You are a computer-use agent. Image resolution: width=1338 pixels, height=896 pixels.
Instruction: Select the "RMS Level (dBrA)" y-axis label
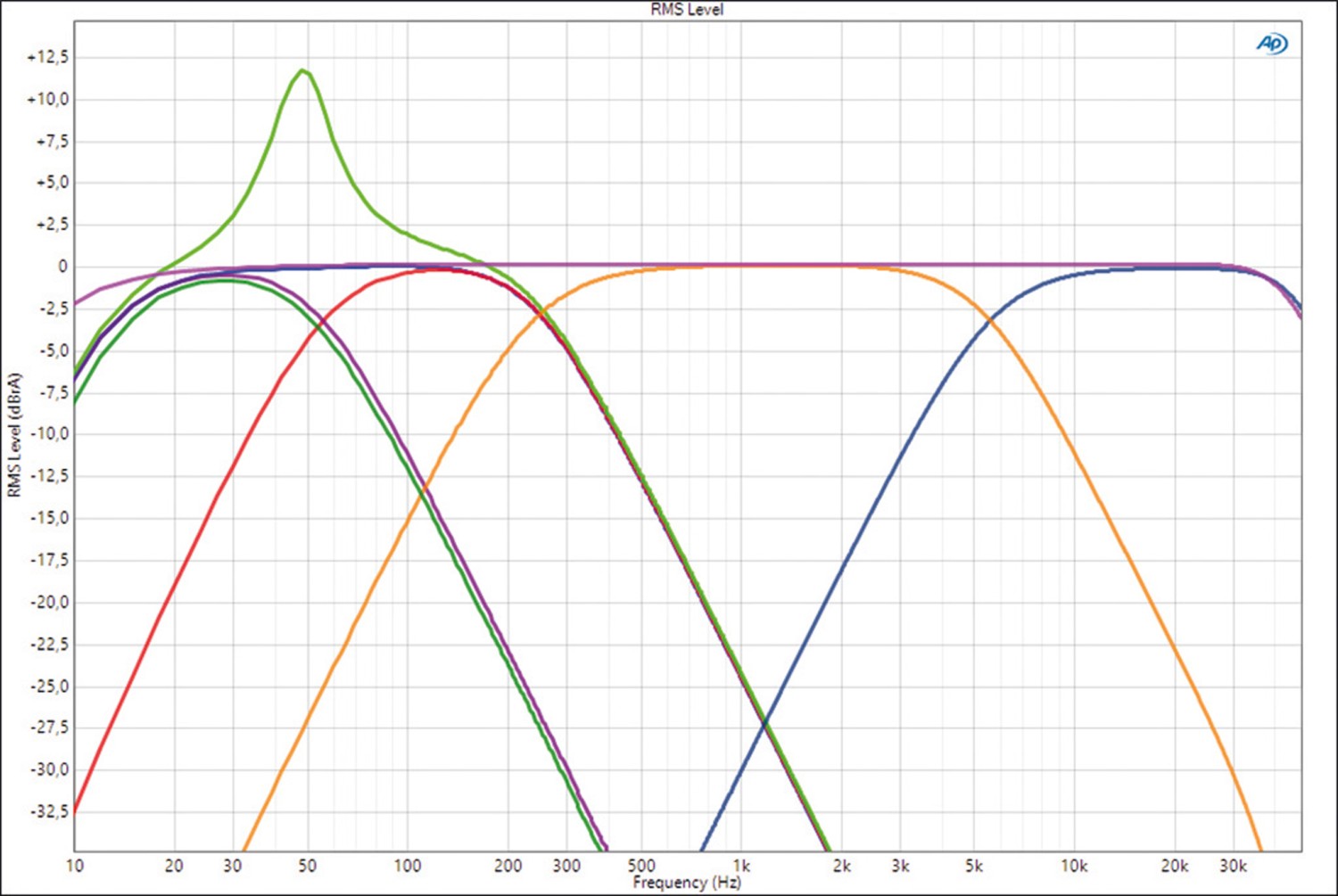(x=14, y=435)
